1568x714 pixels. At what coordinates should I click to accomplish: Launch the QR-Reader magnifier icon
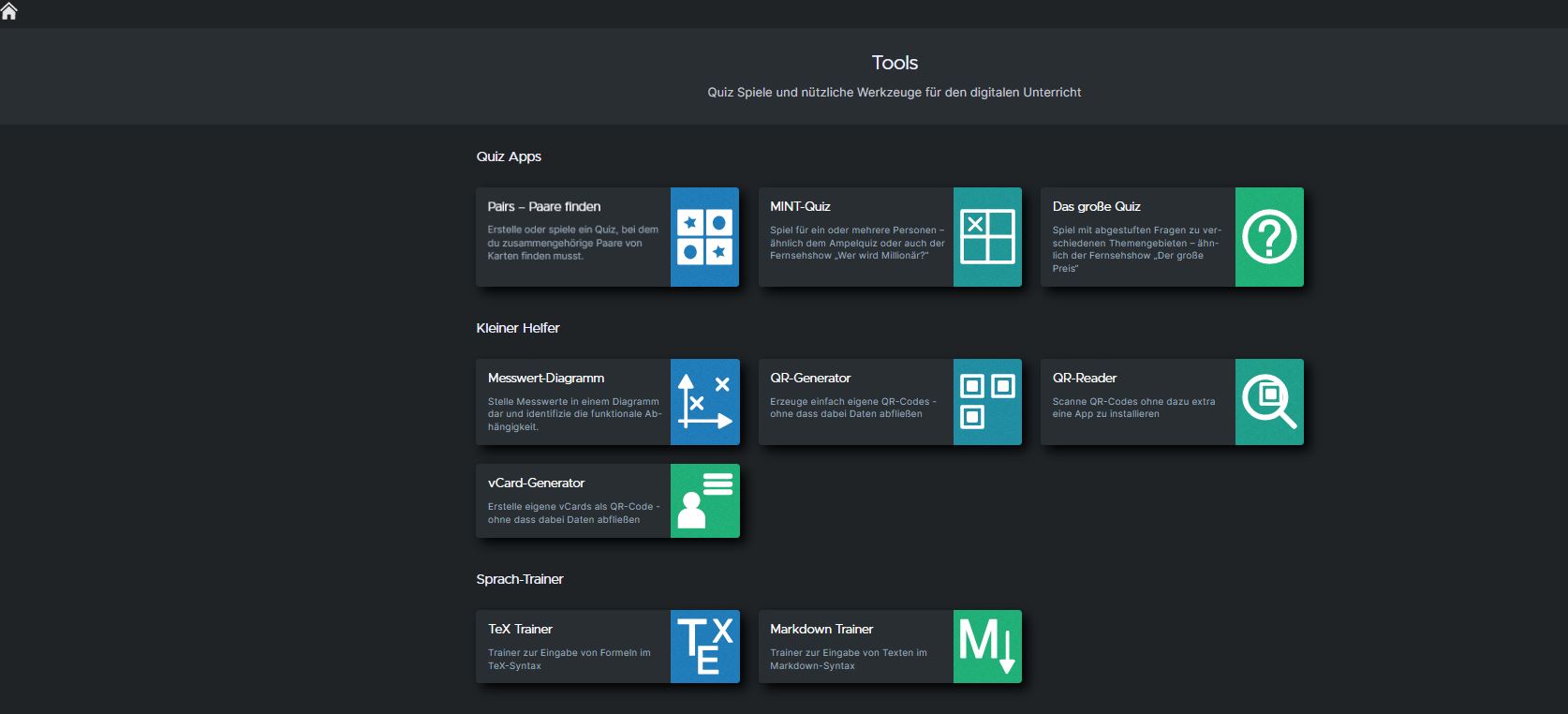tap(1269, 402)
